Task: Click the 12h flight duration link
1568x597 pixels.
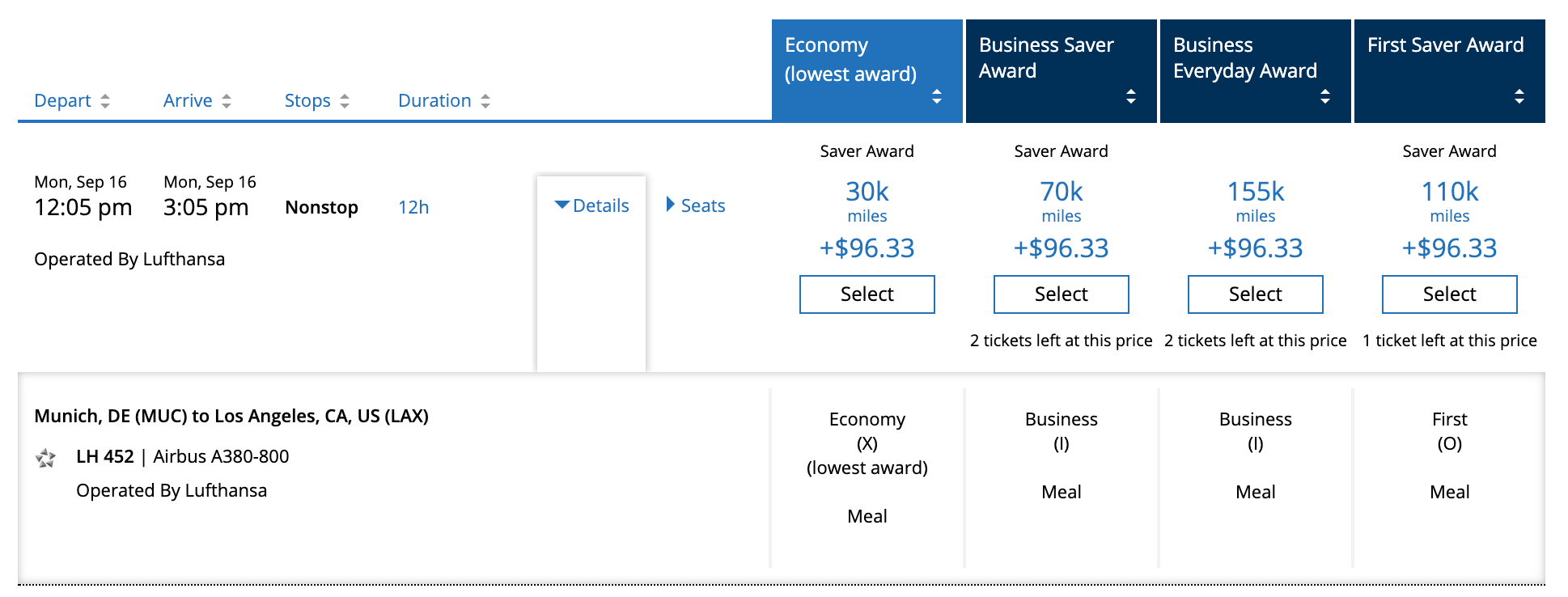Action: [413, 207]
